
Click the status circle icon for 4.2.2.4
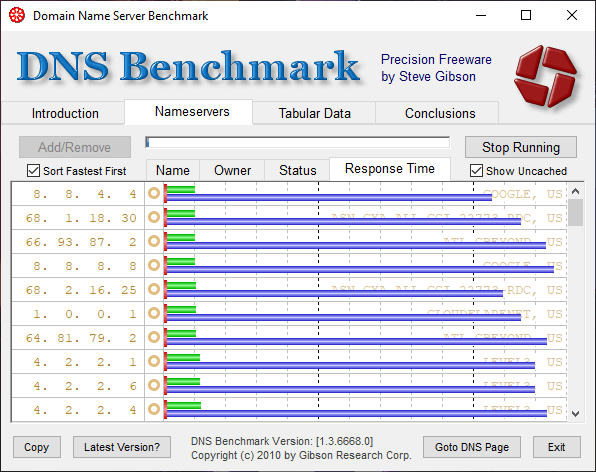[x=154, y=409]
